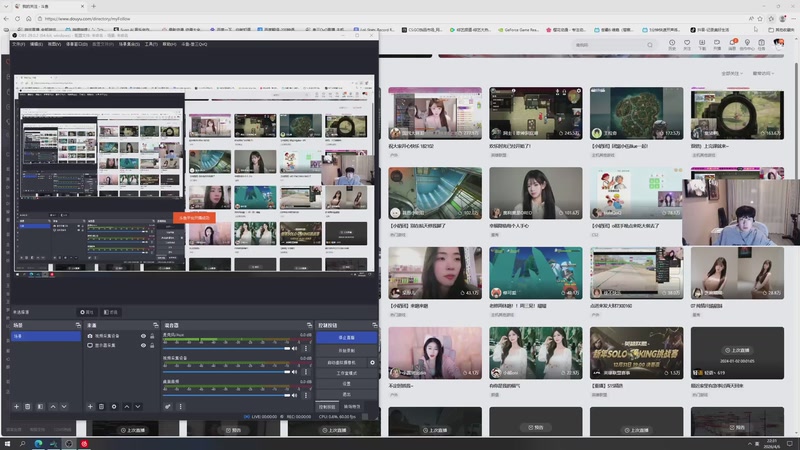Mute the 桌面音频 mixer channel
800x450 pixels.
[294, 395]
